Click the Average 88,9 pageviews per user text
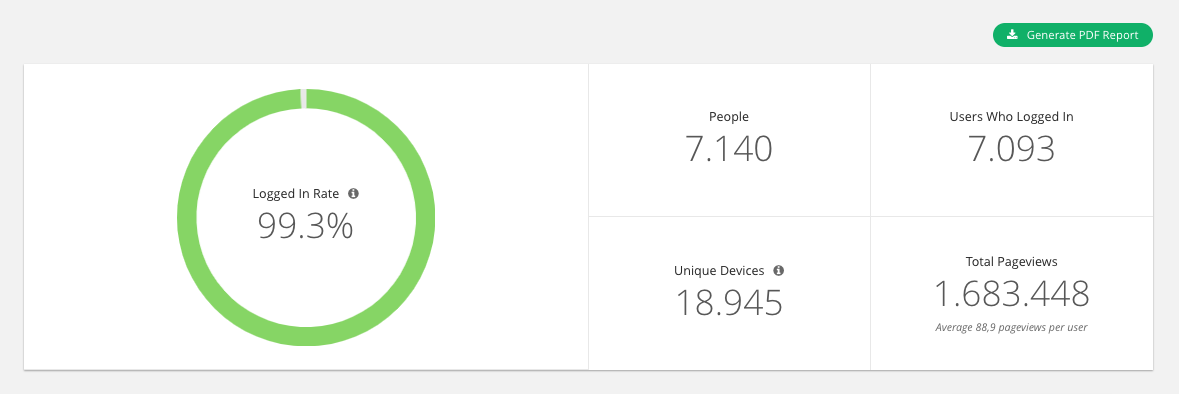The image size is (1179, 394). (x=1011, y=327)
